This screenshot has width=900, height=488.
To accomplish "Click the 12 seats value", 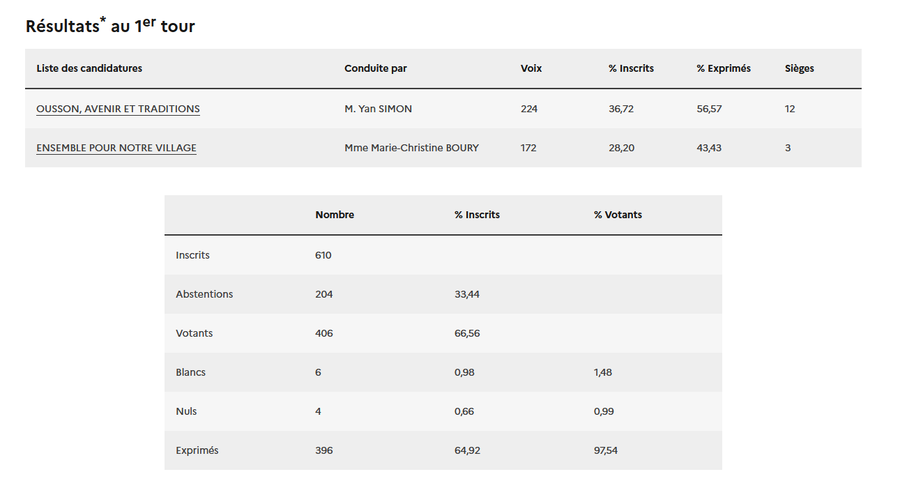I will point(790,109).
